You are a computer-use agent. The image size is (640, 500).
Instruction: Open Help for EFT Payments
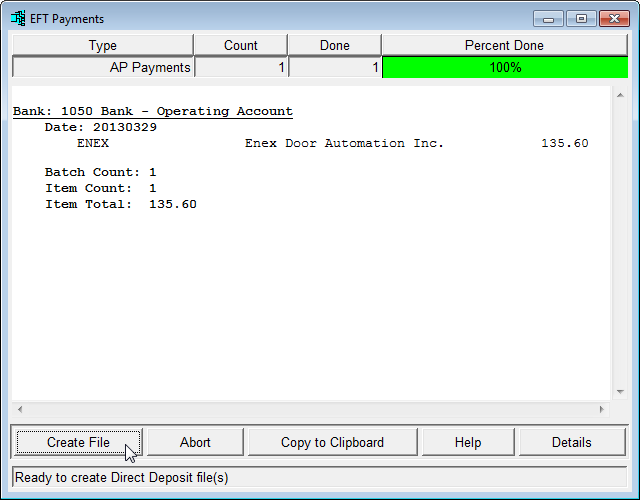pyautogui.click(x=467, y=442)
